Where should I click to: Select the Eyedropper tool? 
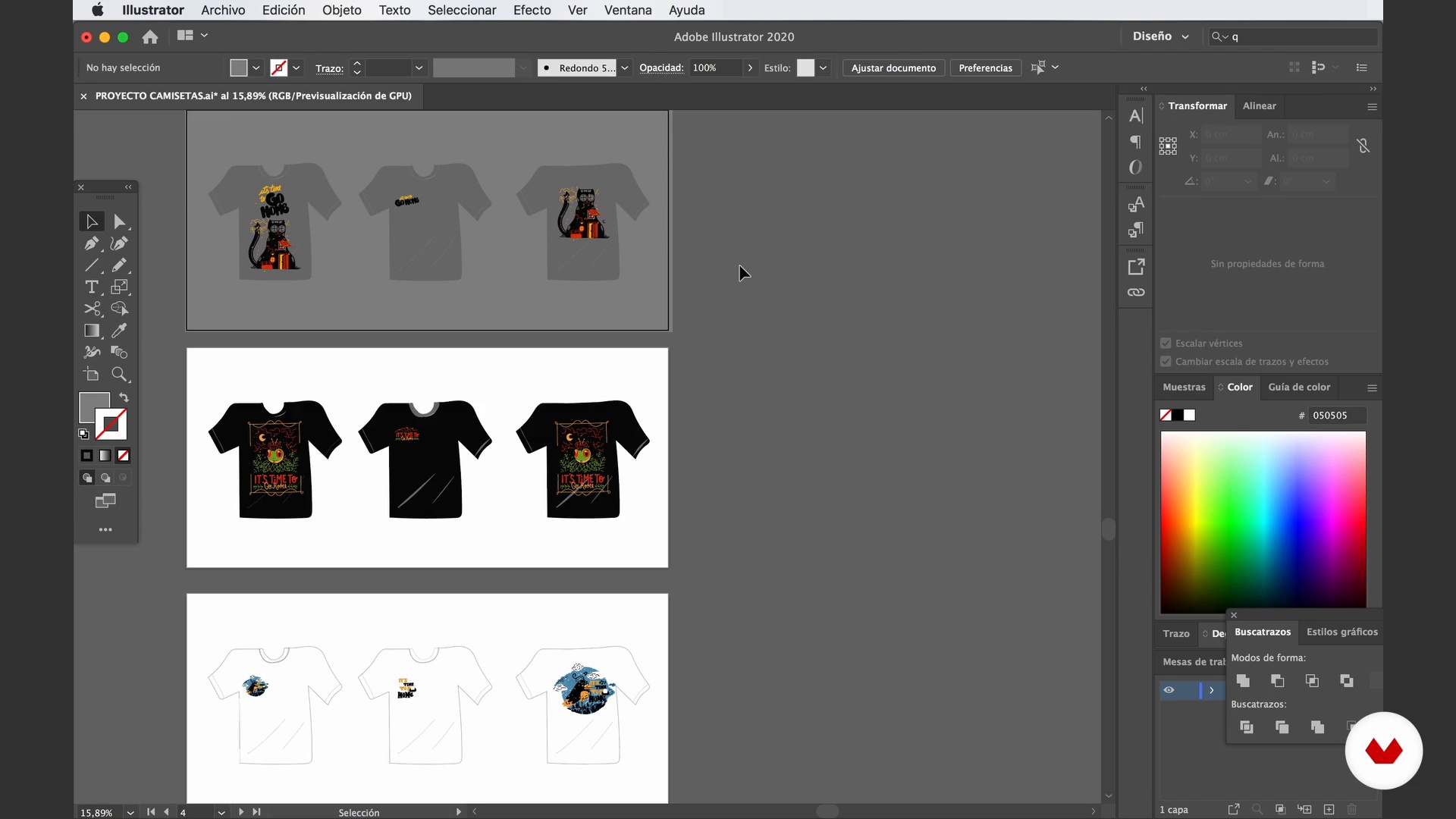119,331
